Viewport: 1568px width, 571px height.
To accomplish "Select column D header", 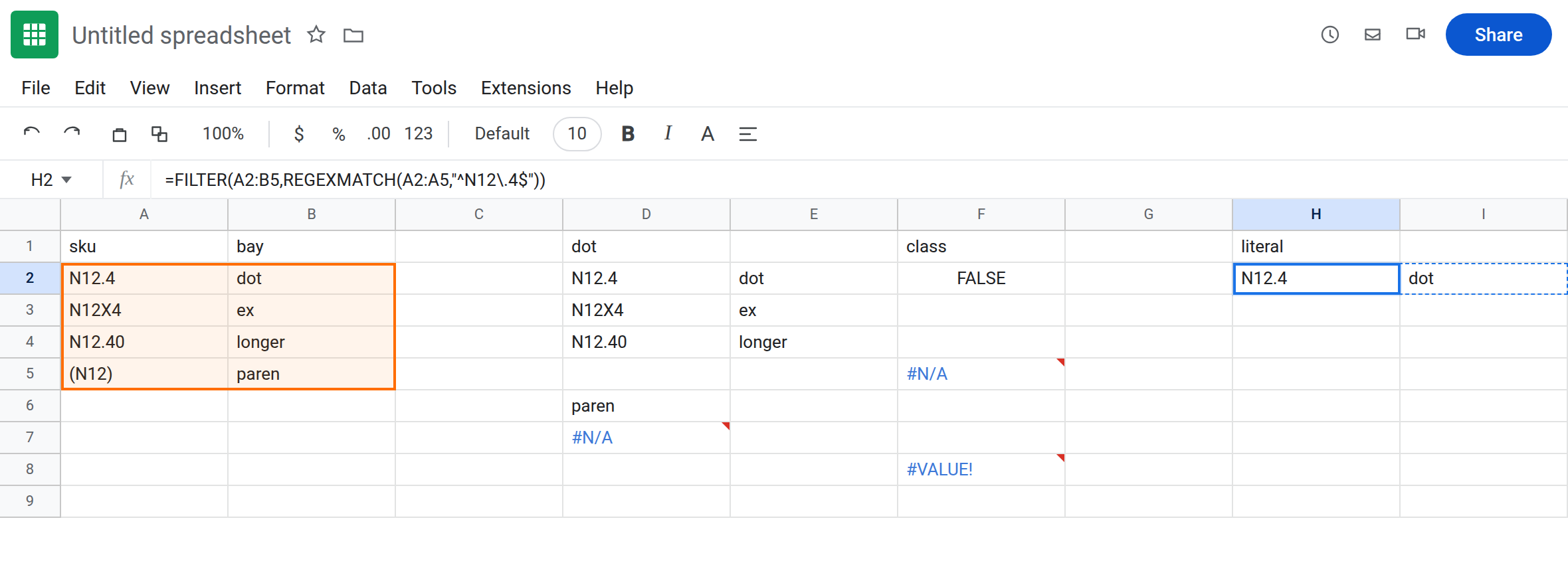I will (646, 214).
